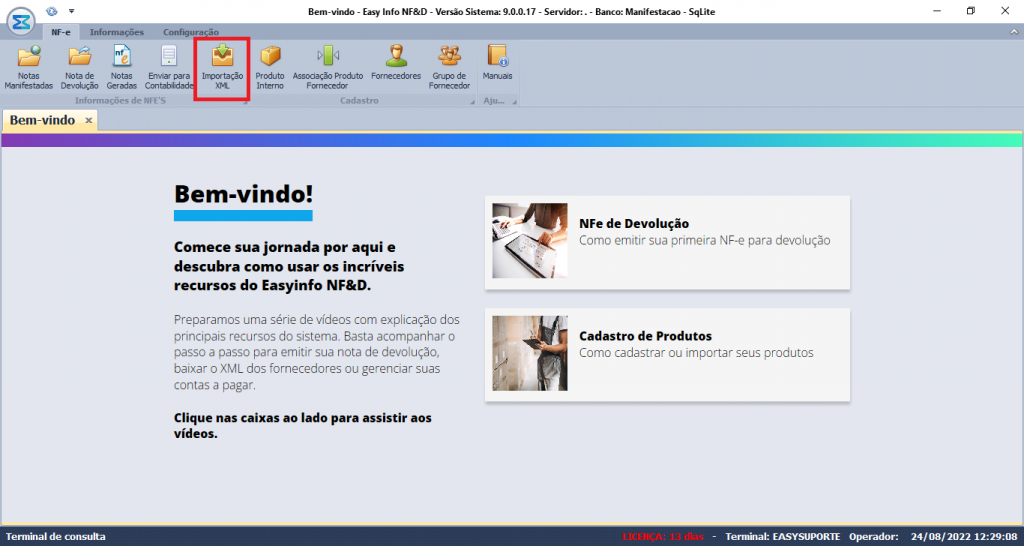Click the Bem-vindo! heading
Screen dimensions: 1024x546
tap(244, 193)
